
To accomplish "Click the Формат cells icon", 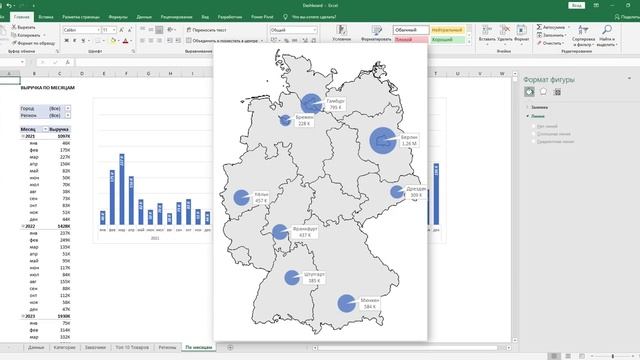I will click(521, 30).
